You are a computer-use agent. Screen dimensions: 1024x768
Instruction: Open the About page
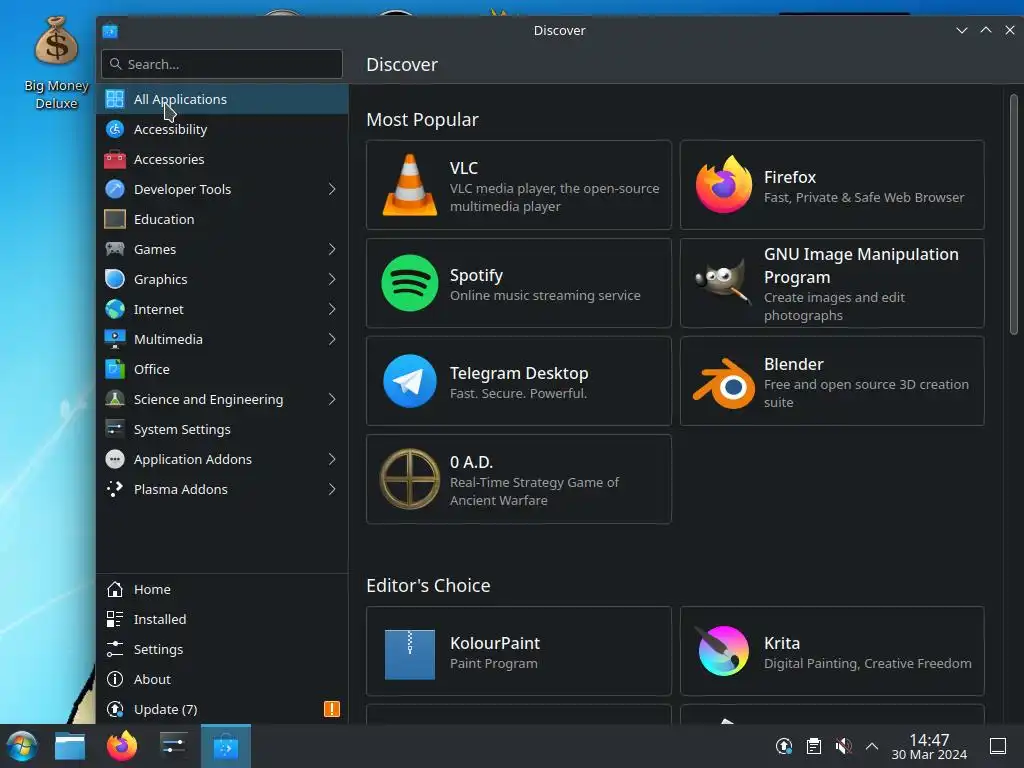[x=222, y=679]
